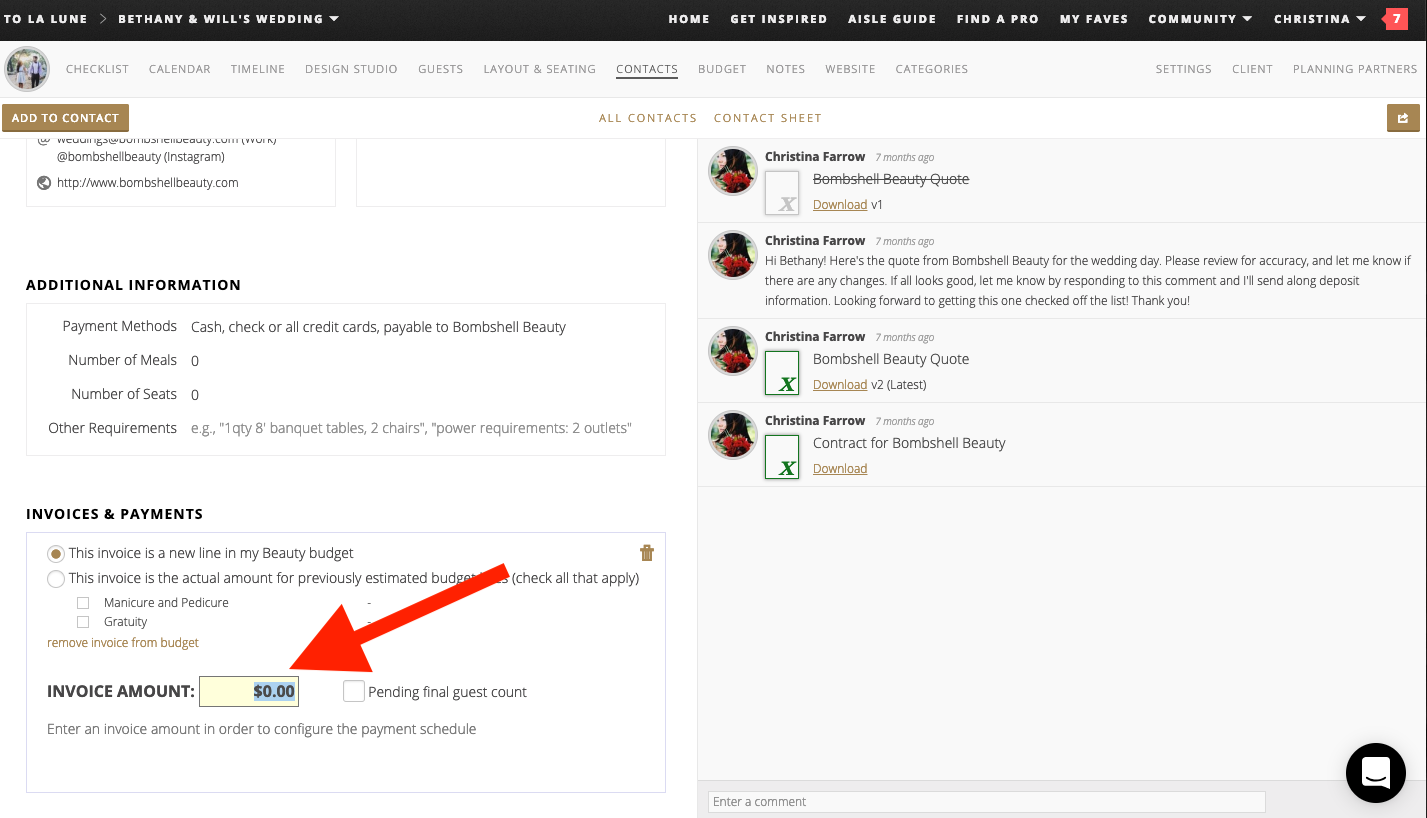Image resolution: width=1427 pixels, height=818 pixels.
Task: Open the 7 notifications badge
Action: tap(1396, 19)
